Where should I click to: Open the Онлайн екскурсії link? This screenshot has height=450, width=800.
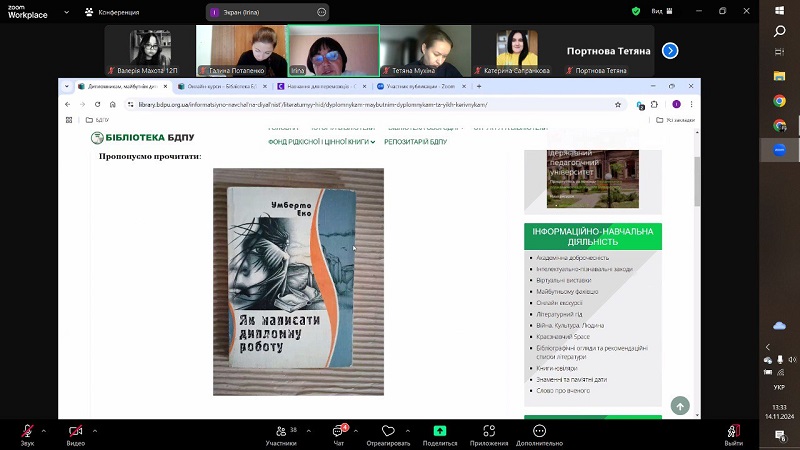[x=559, y=303]
